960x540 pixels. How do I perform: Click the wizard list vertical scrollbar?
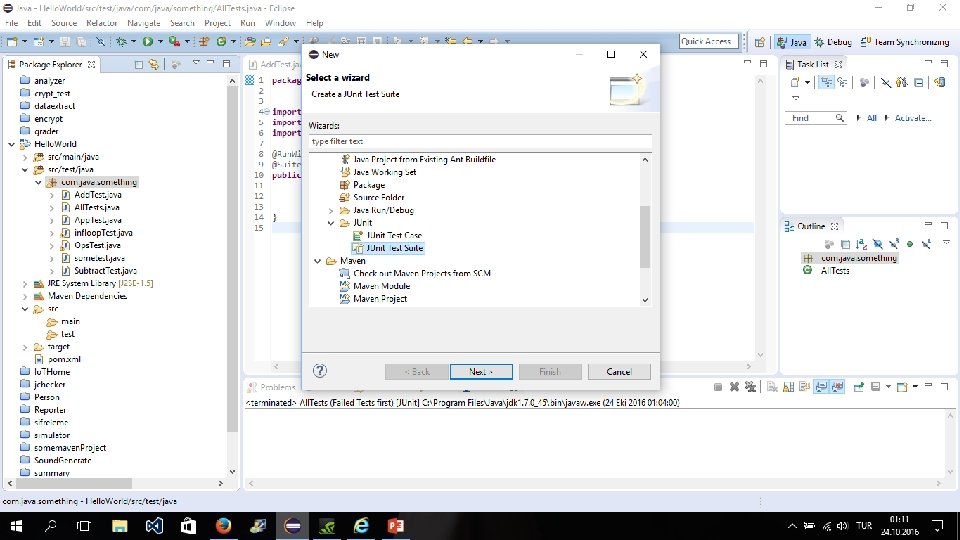pos(645,236)
